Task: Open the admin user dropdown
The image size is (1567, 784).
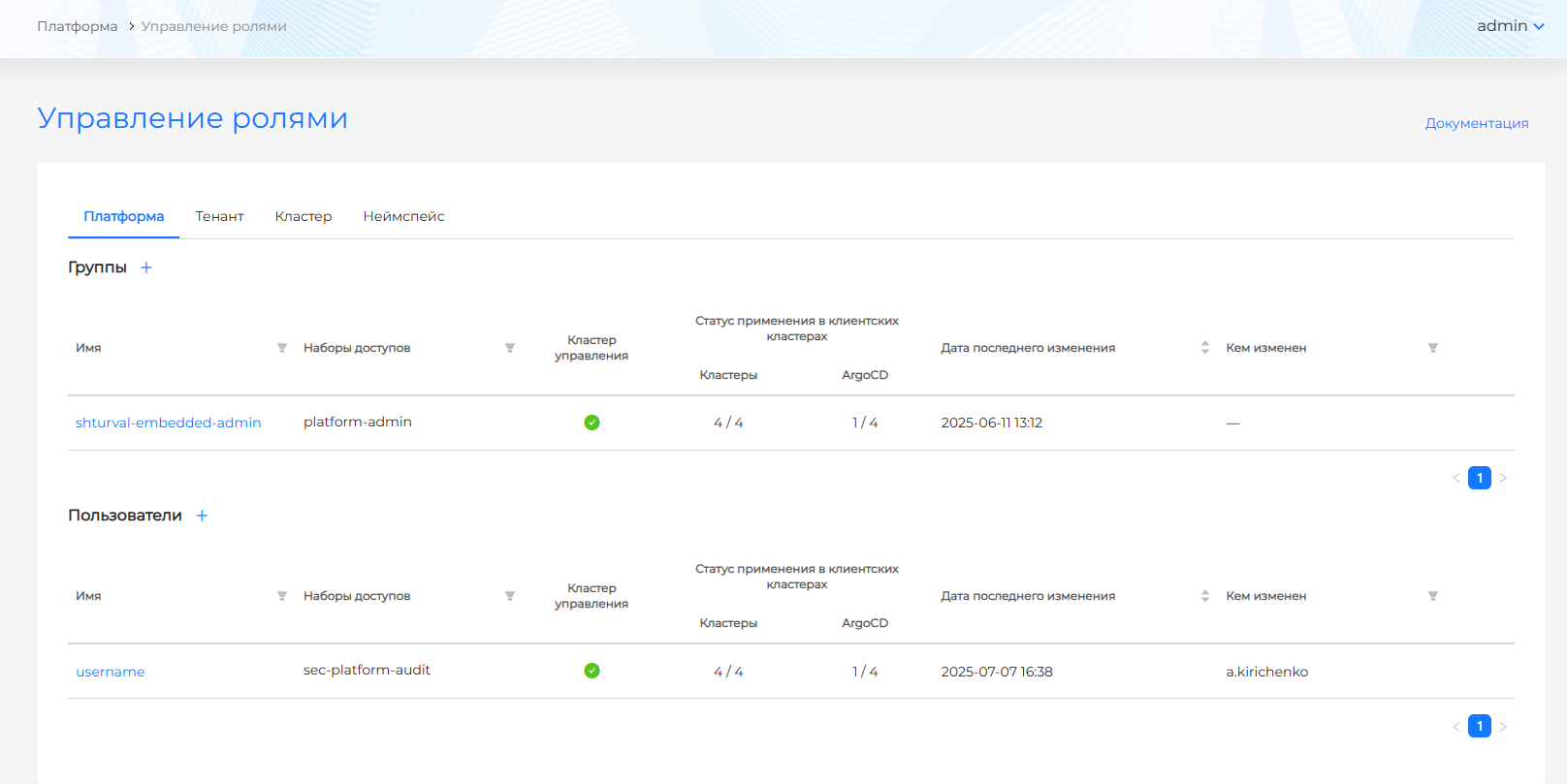Action: click(x=1510, y=26)
